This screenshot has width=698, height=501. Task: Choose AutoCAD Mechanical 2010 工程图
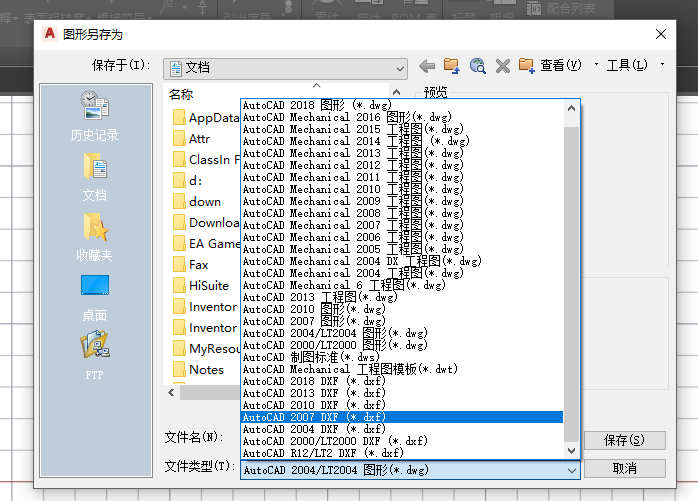click(x=402, y=190)
